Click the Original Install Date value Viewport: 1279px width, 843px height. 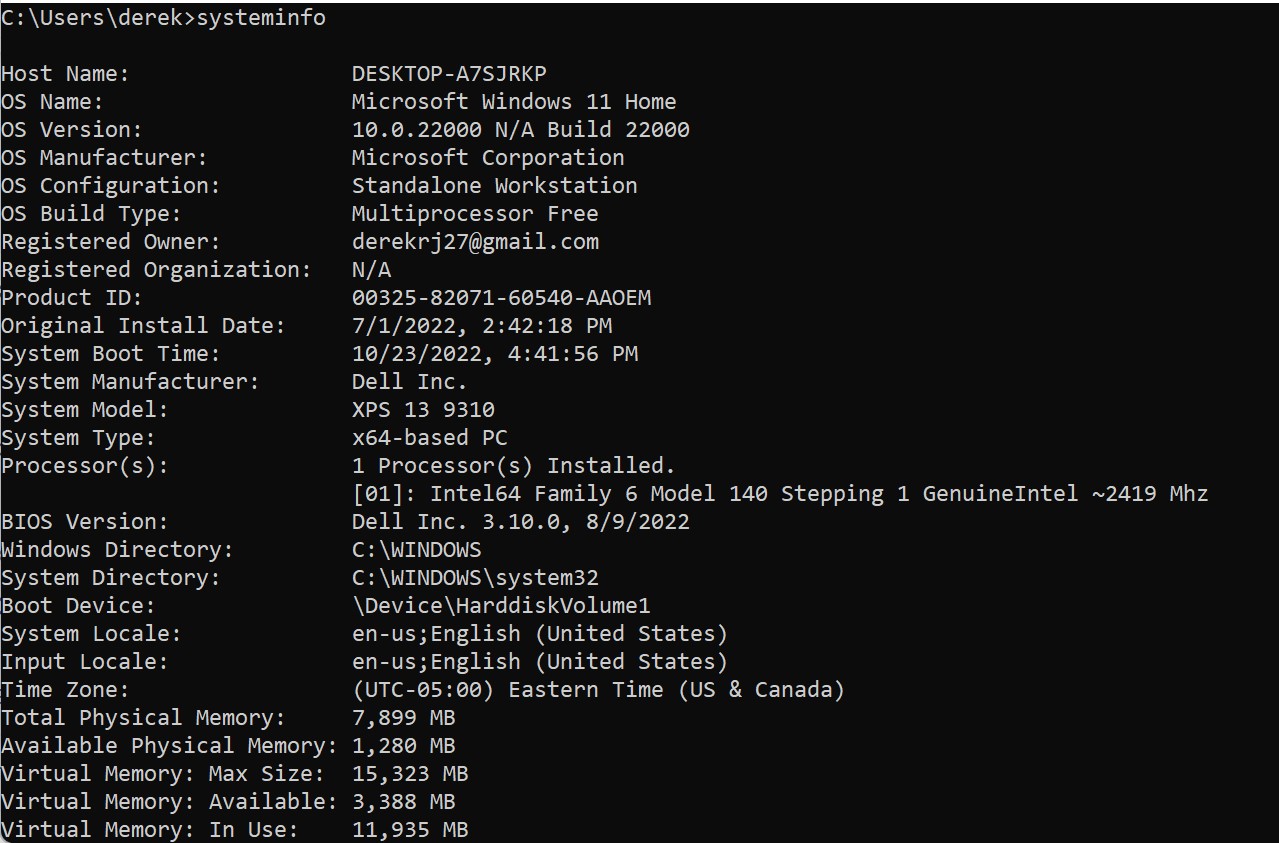coord(482,326)
